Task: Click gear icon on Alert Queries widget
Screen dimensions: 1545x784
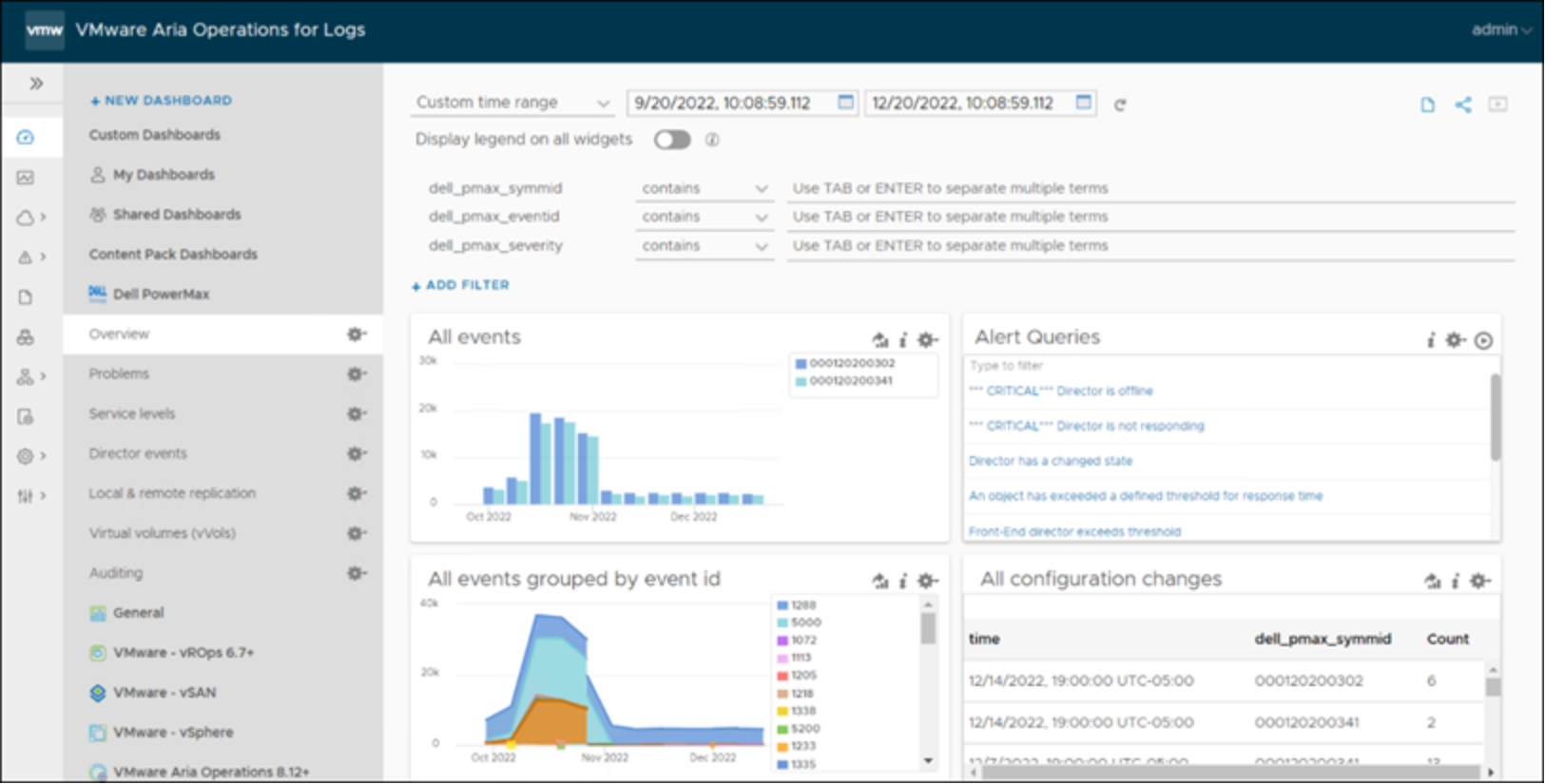Action: click(x=1455, y=339)
